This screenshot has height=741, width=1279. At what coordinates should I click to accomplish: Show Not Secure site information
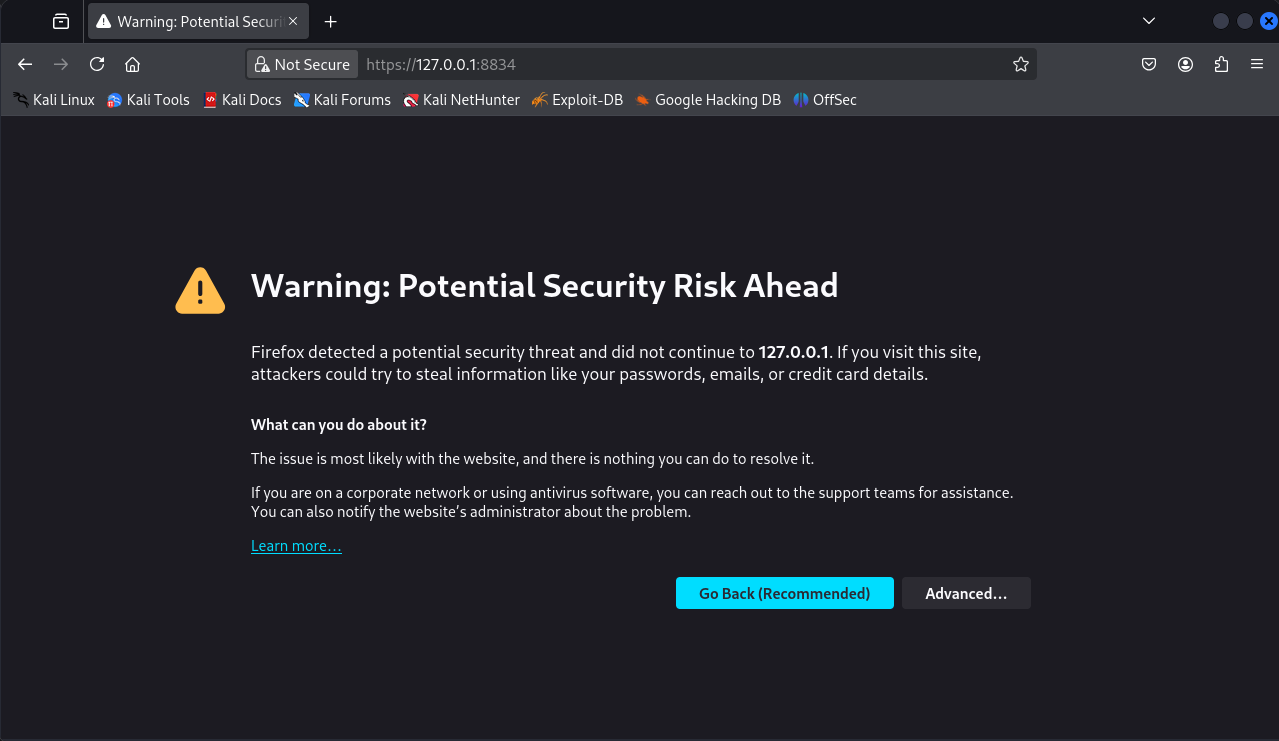[x=302, y=64]
